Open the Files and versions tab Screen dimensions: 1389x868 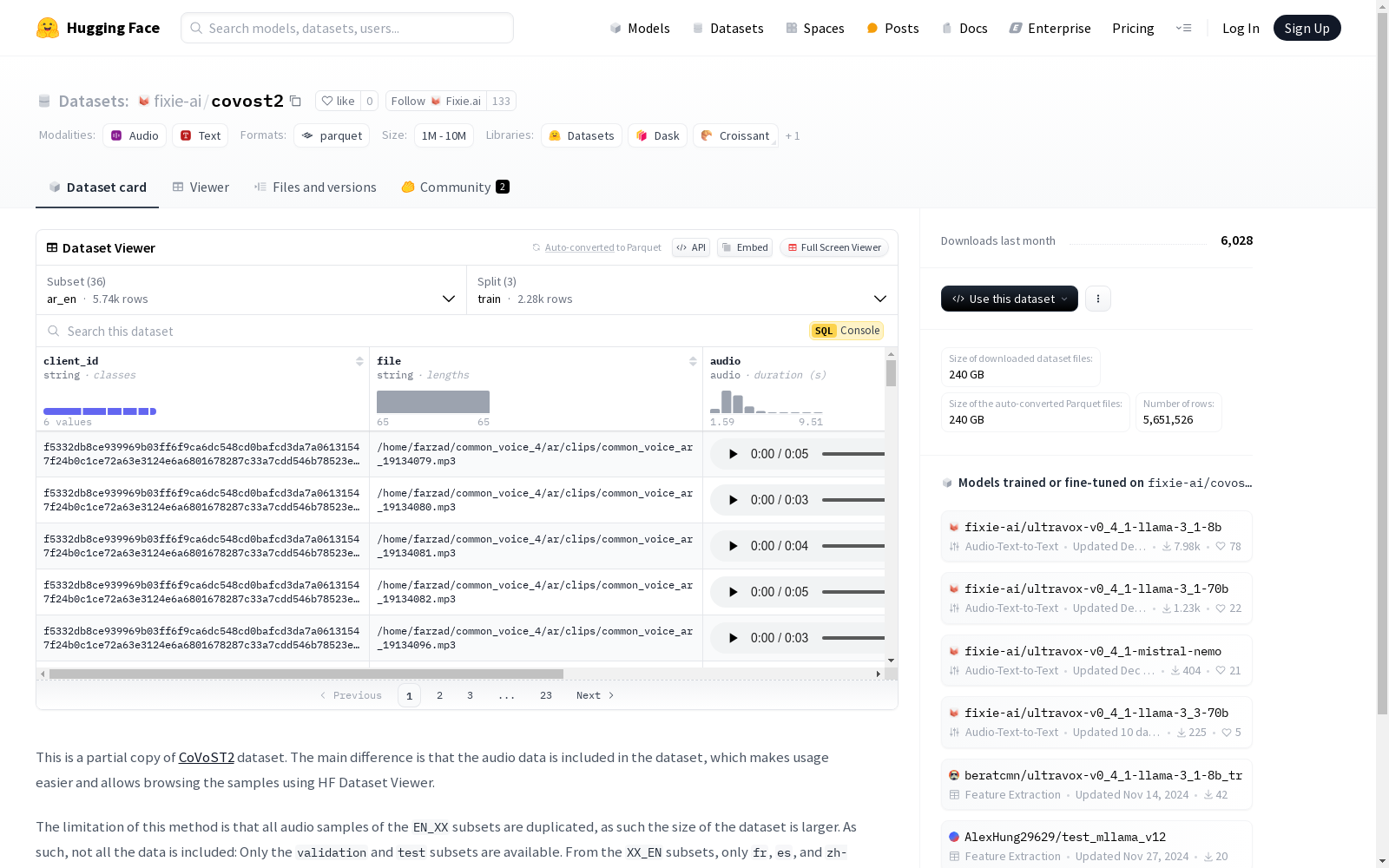click(315, 187)
